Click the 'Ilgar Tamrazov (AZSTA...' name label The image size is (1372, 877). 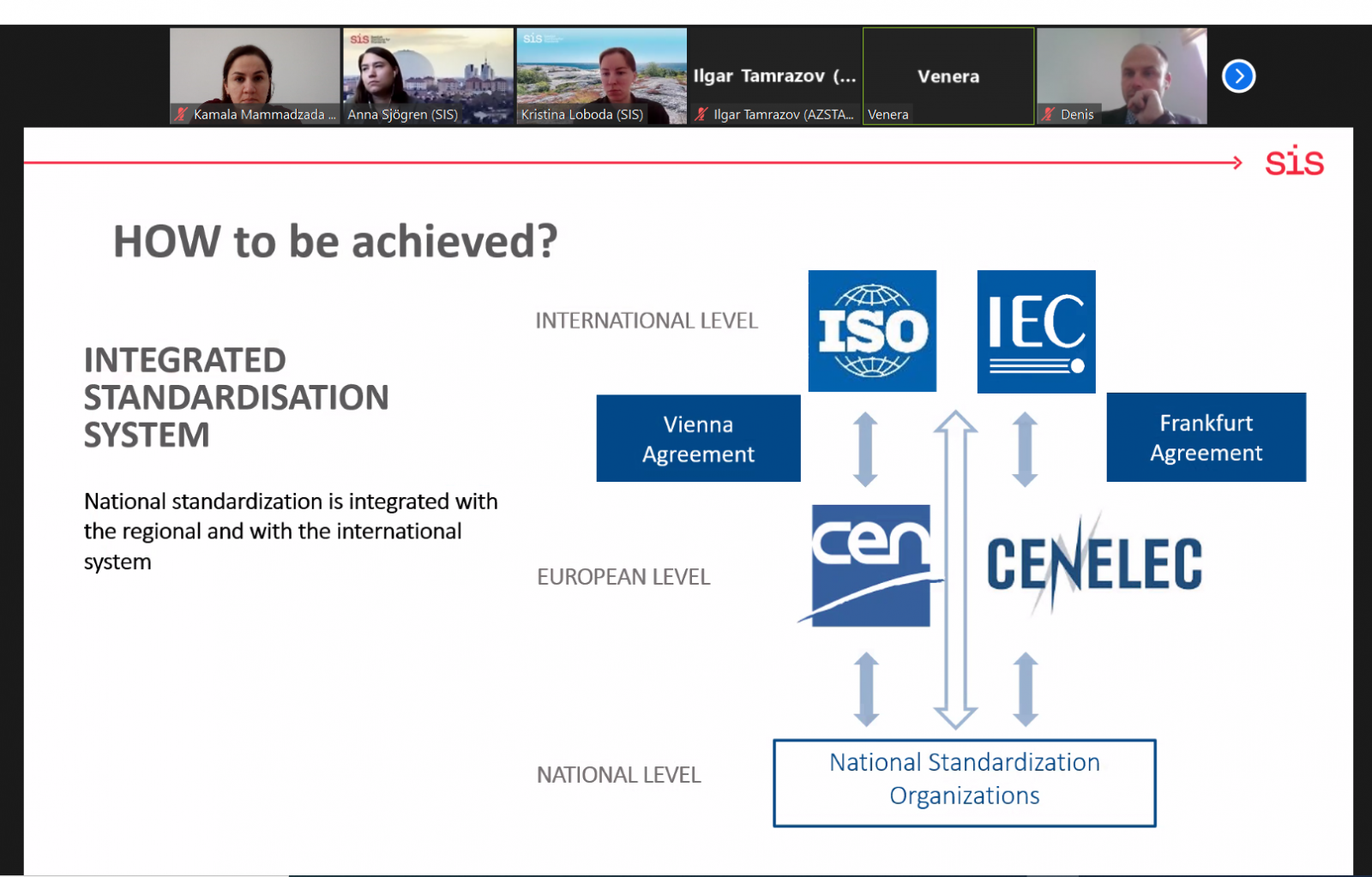(x=784, y=114)
